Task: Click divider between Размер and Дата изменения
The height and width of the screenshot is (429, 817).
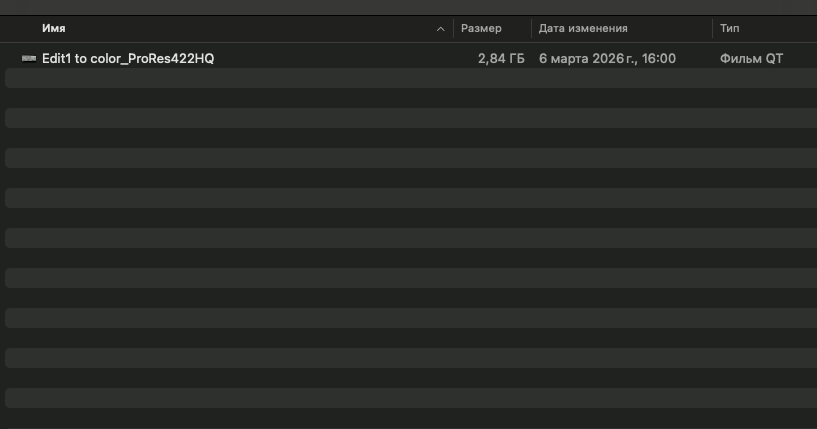Action: point(531,29)
